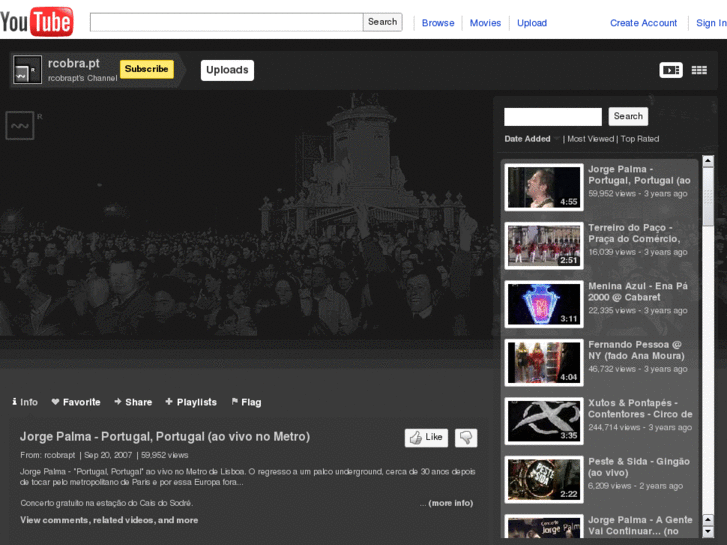This screenshot has height=545, width=727.
Task: Click the Sign In link
Action: pos(711,23)
